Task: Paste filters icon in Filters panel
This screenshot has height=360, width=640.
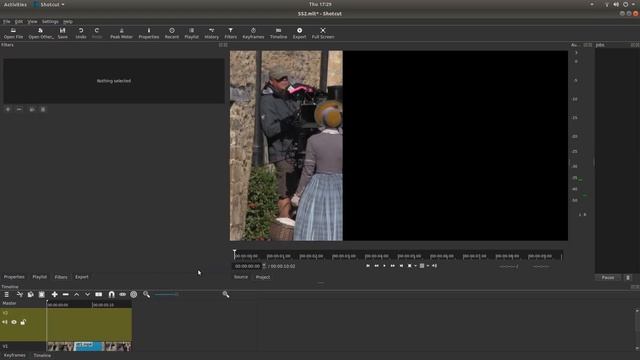Action: pyautogui.click(x=43, y=109)
